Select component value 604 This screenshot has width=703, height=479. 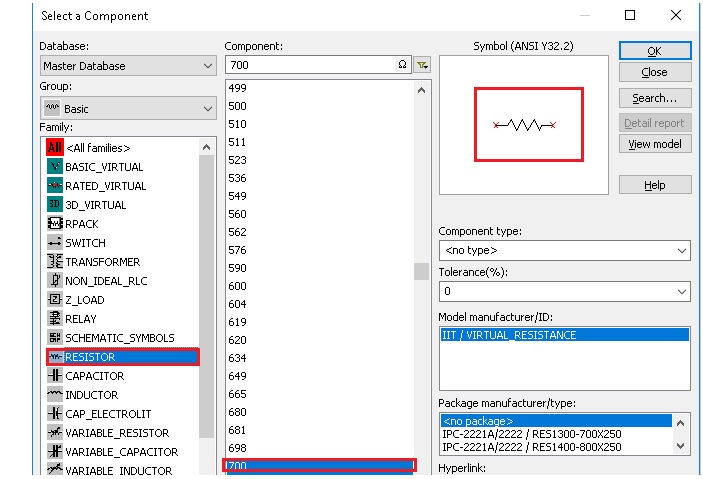click(x=237, y=304)
